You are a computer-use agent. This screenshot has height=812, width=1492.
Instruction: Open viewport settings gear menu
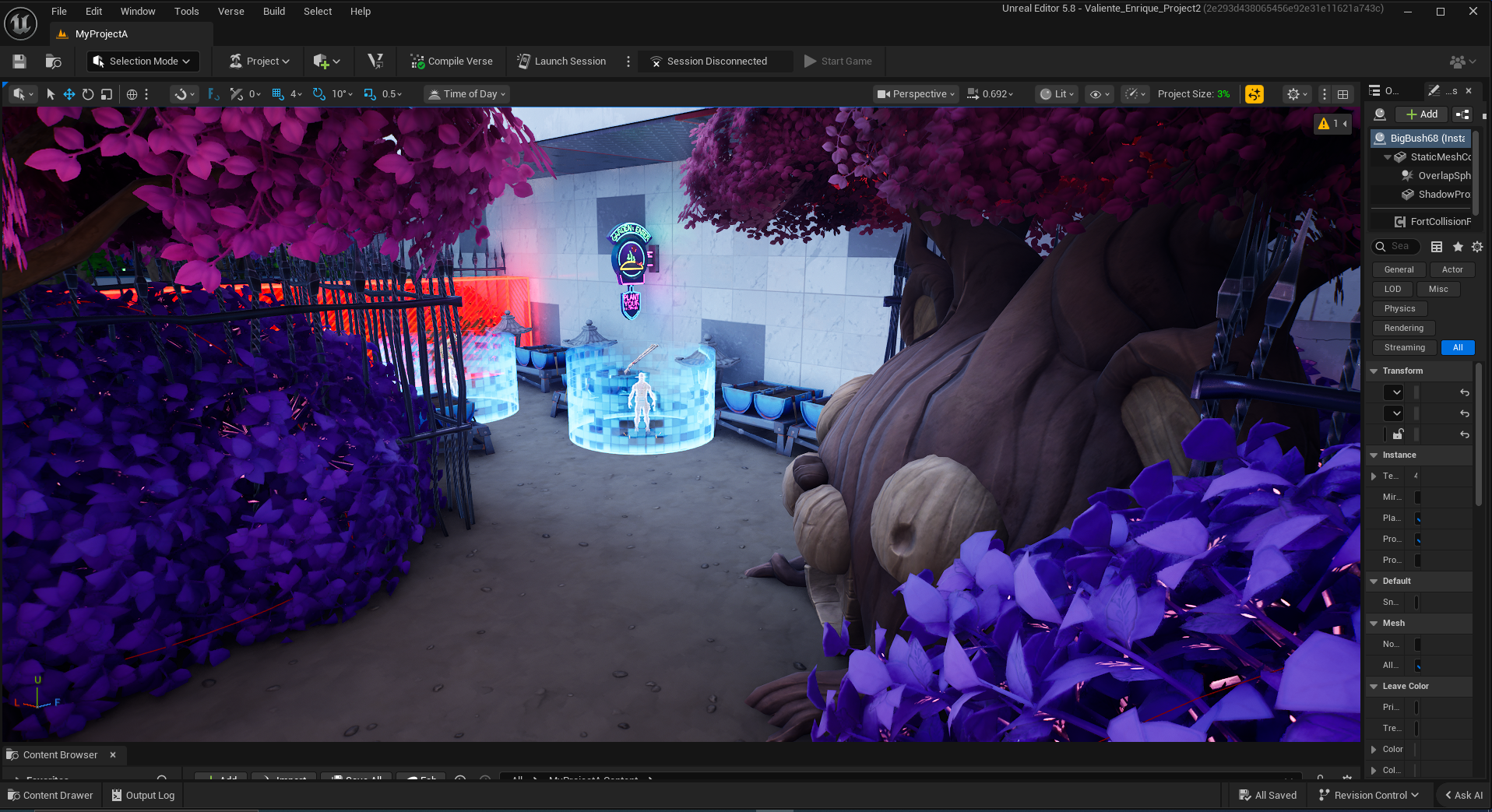[x=1297, y=94]
